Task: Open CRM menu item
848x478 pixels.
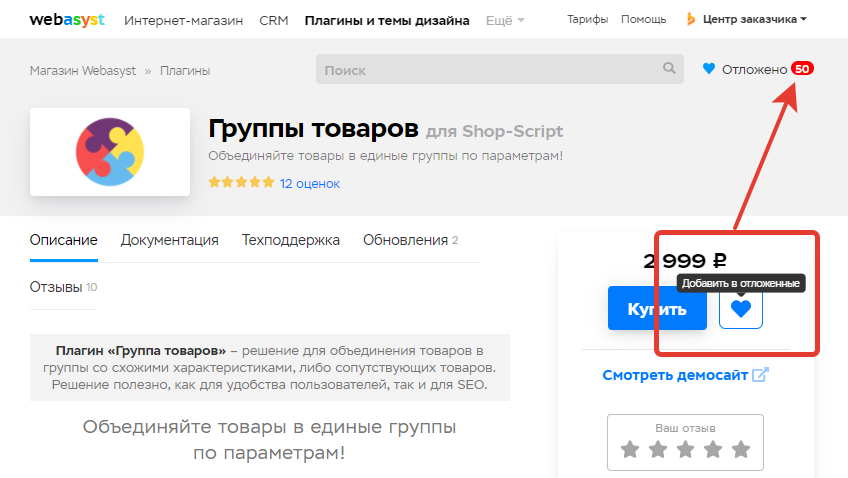Action: pyautogui.click(x=274, y=21)
